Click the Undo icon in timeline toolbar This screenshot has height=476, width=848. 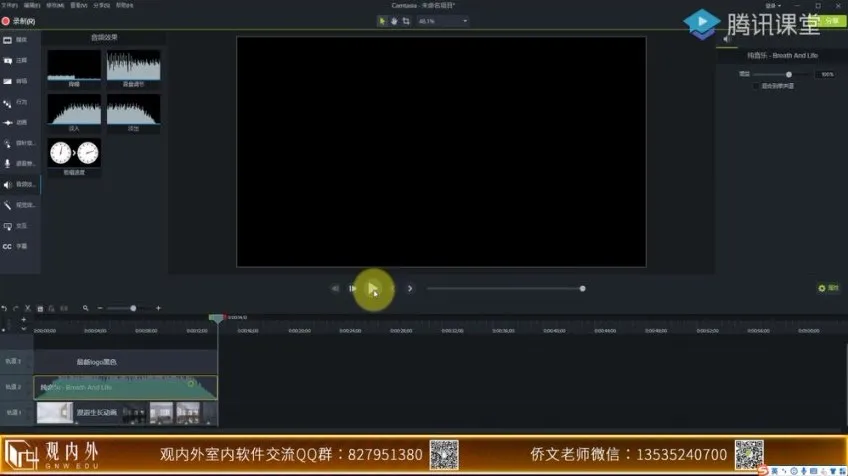tap(4, 308)
